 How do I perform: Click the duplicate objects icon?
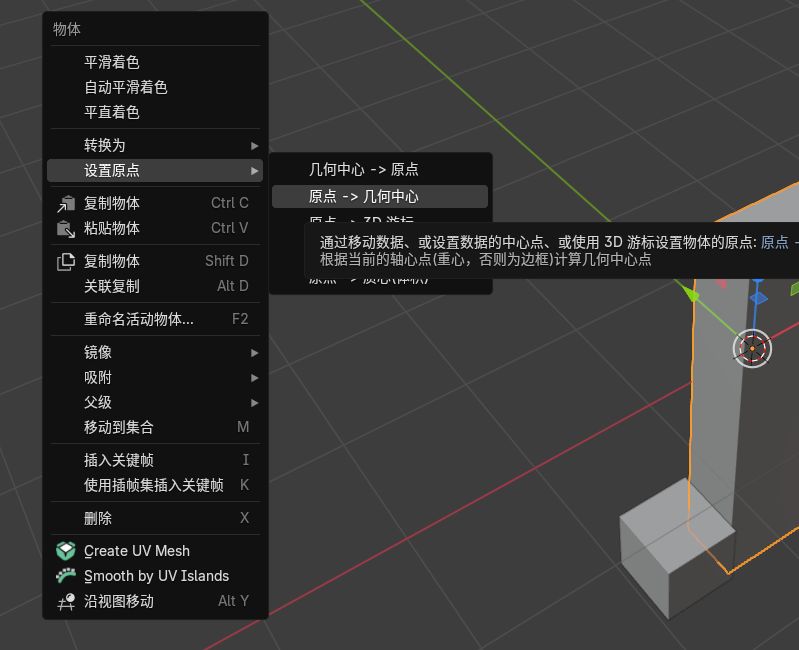(x=66, y=261)
